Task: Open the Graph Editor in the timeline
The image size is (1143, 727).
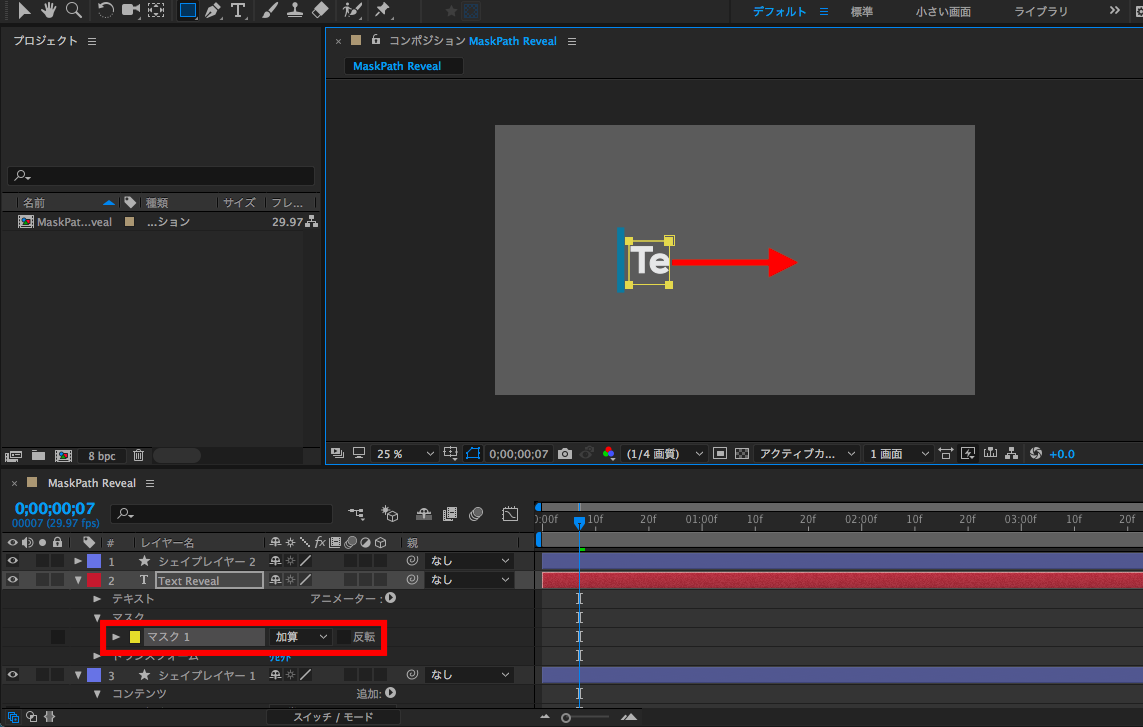Action: [x=510, y=514]
